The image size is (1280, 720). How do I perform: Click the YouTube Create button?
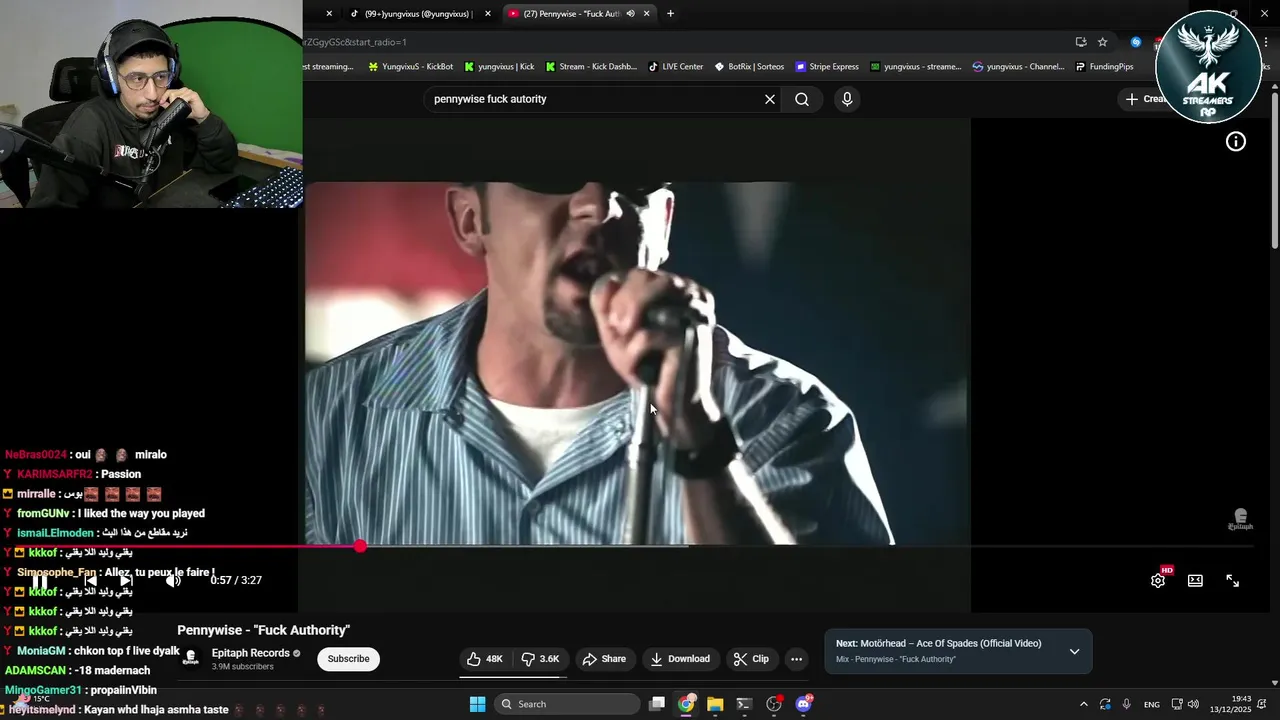click(x=1144, y=99)
